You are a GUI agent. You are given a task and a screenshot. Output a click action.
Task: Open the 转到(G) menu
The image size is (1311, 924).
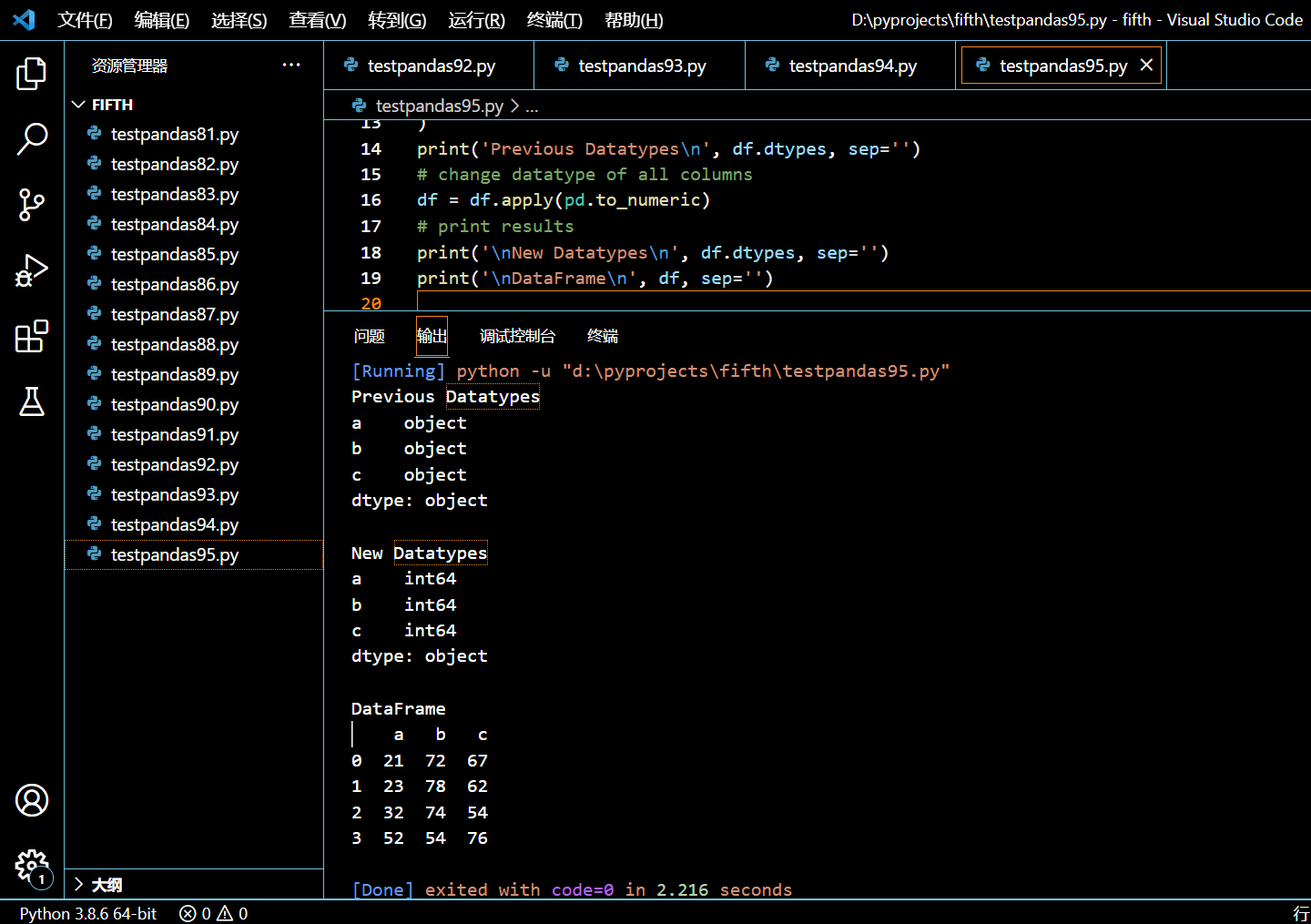pyautogui.click(x=397, y=20)
